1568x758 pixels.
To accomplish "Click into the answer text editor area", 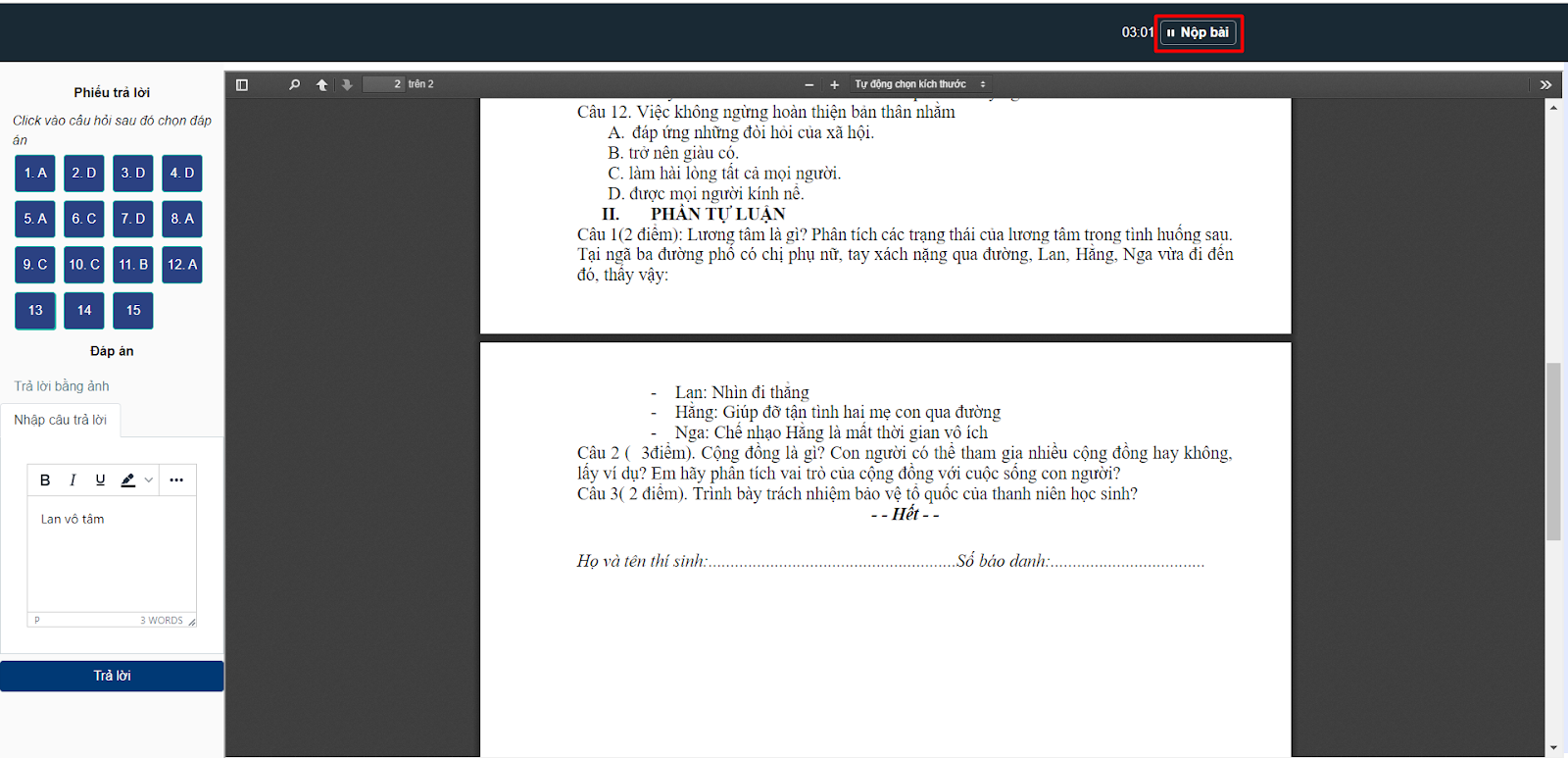I will click(112, 554).
